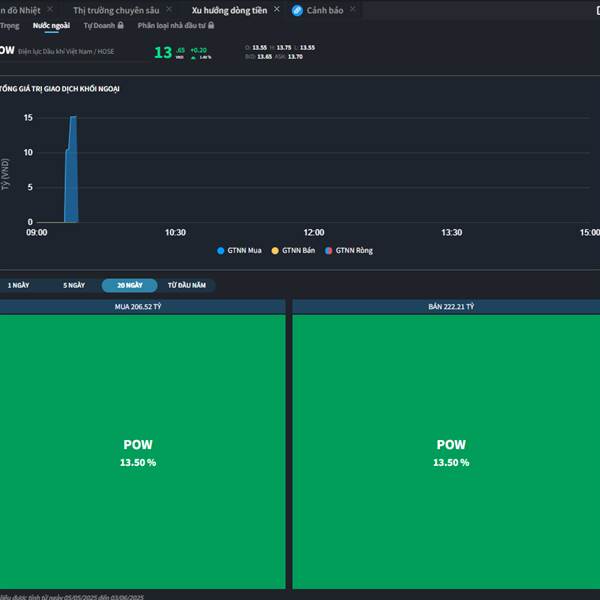The width and height of the screenshot is (600, 600).
Task: Click the lock icon after 'Phân loại nhà đầu tư'
Action: tap(211, 25)
